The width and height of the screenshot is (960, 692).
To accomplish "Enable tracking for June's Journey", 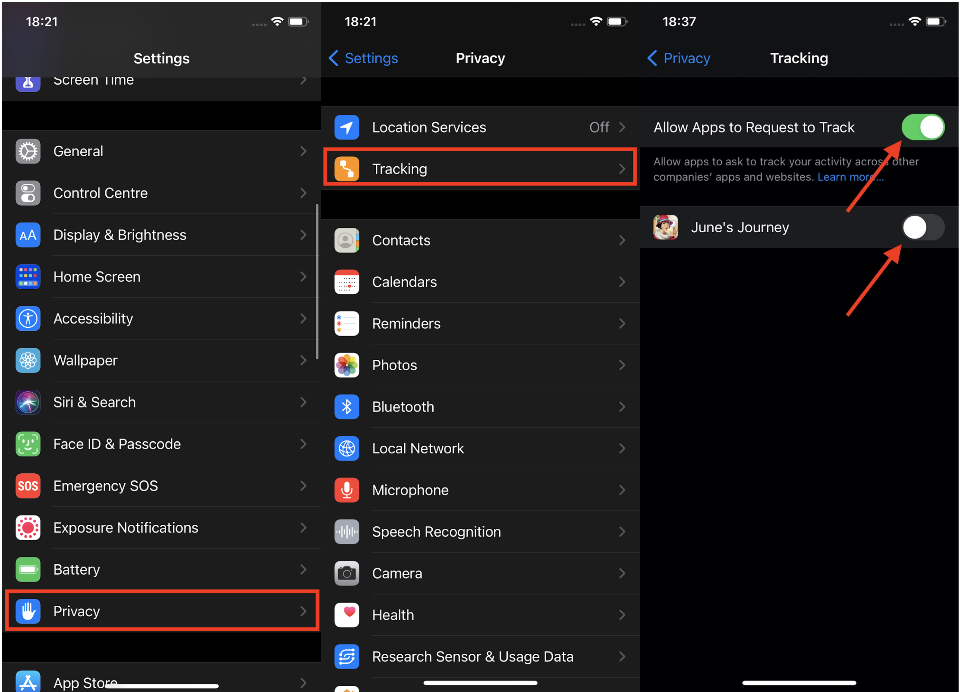I will coord(922,227).
